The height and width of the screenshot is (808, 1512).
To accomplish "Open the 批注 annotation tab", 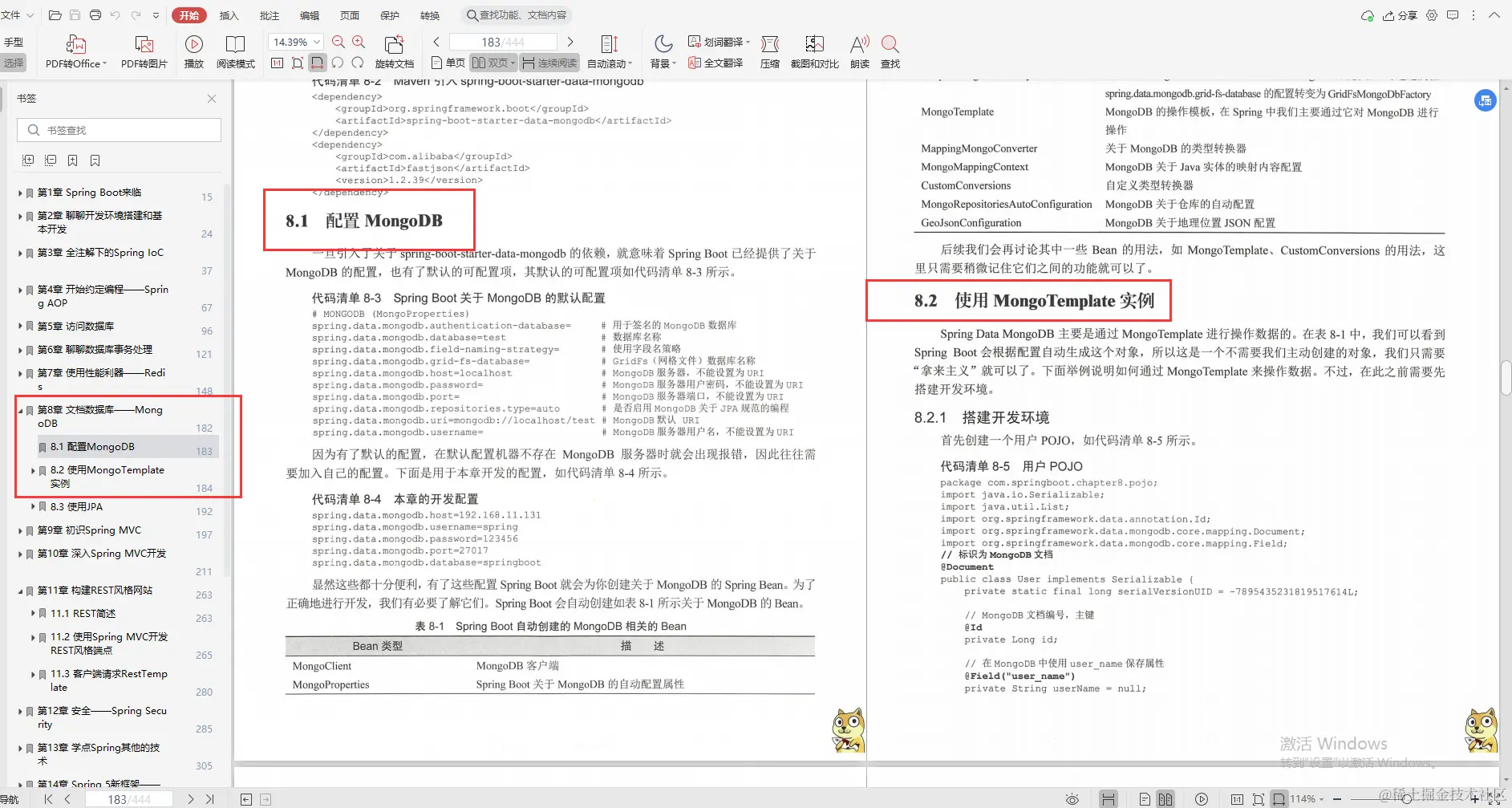I will coord(270,14).
